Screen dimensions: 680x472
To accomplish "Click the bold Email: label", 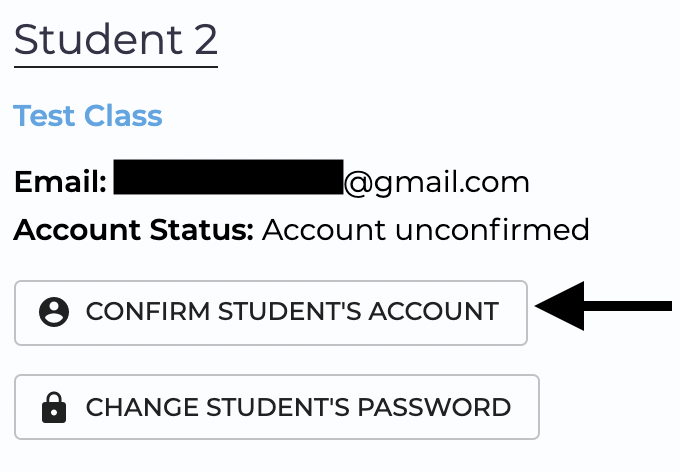I will [60, 182].
